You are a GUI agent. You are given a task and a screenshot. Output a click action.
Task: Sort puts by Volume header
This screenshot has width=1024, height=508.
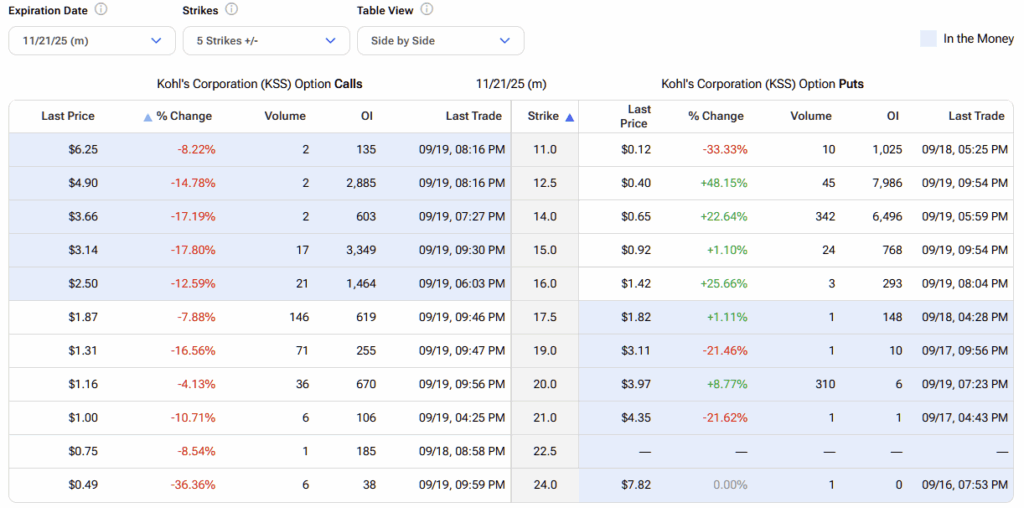point(810,116)
